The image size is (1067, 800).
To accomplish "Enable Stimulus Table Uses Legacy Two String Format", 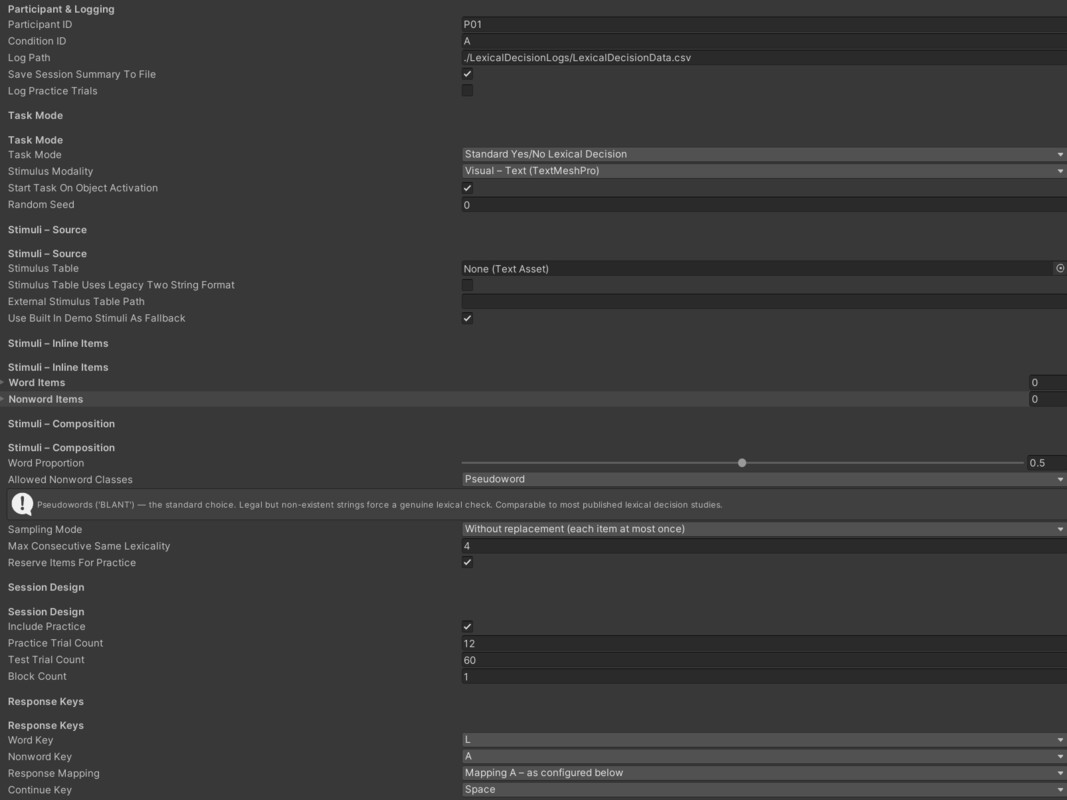I will point(467,285).
